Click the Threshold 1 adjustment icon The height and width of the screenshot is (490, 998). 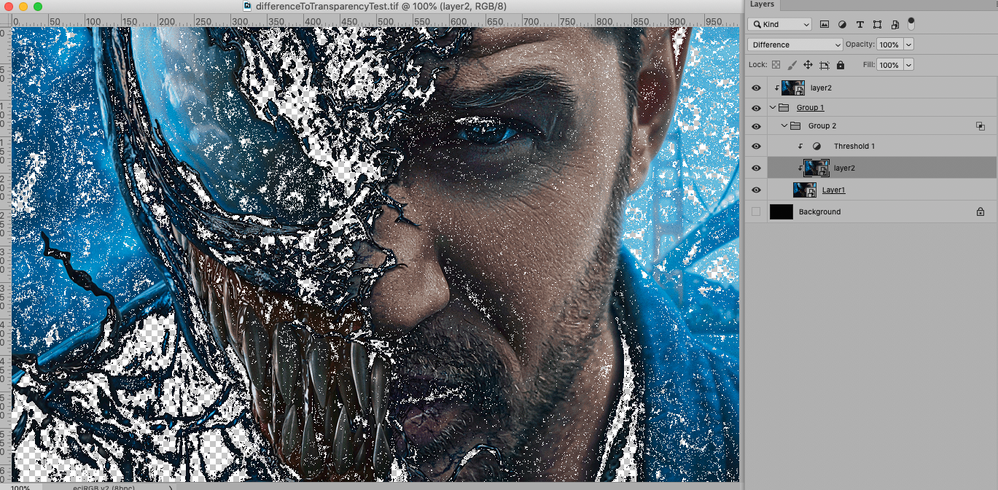[817, 146]
